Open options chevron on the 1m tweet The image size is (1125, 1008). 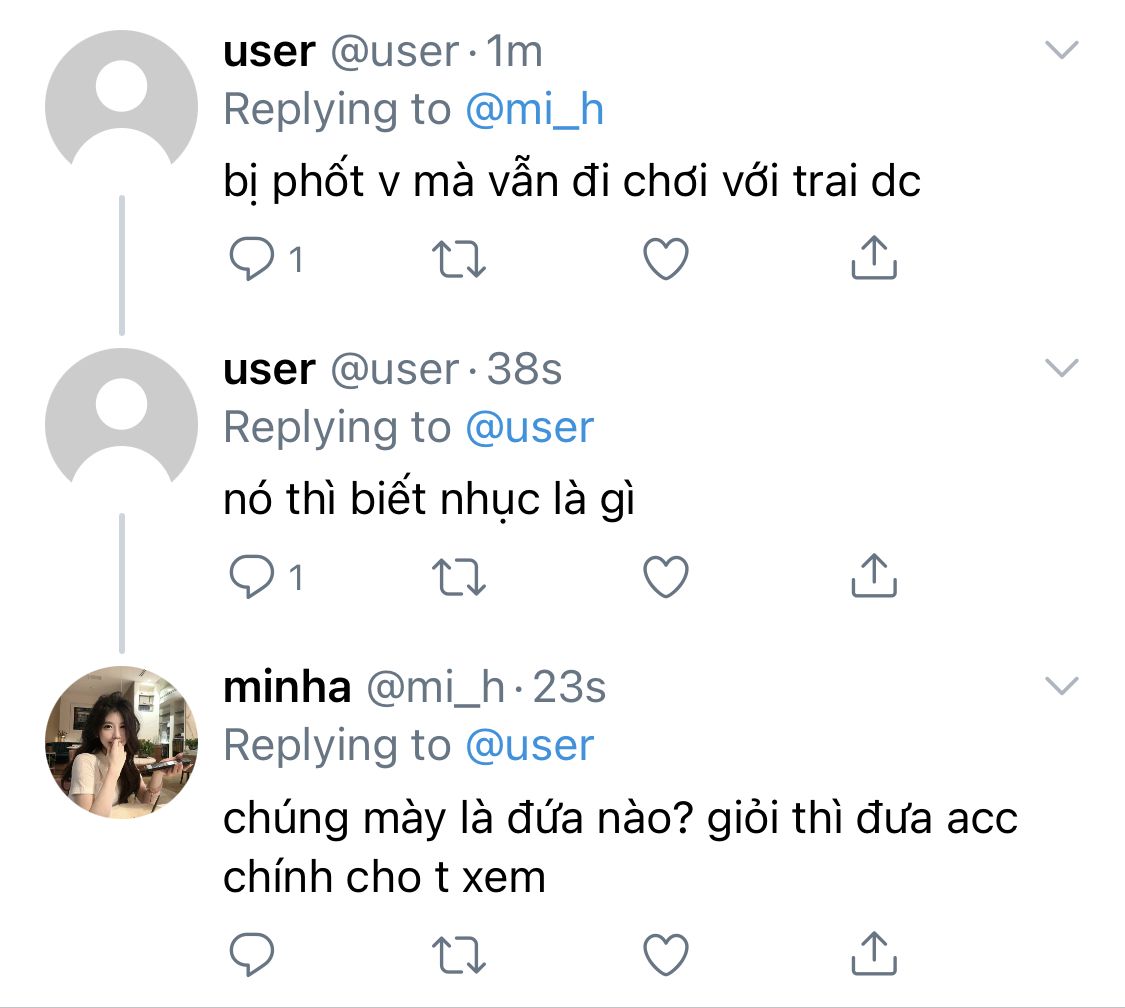pos(1062,50)
